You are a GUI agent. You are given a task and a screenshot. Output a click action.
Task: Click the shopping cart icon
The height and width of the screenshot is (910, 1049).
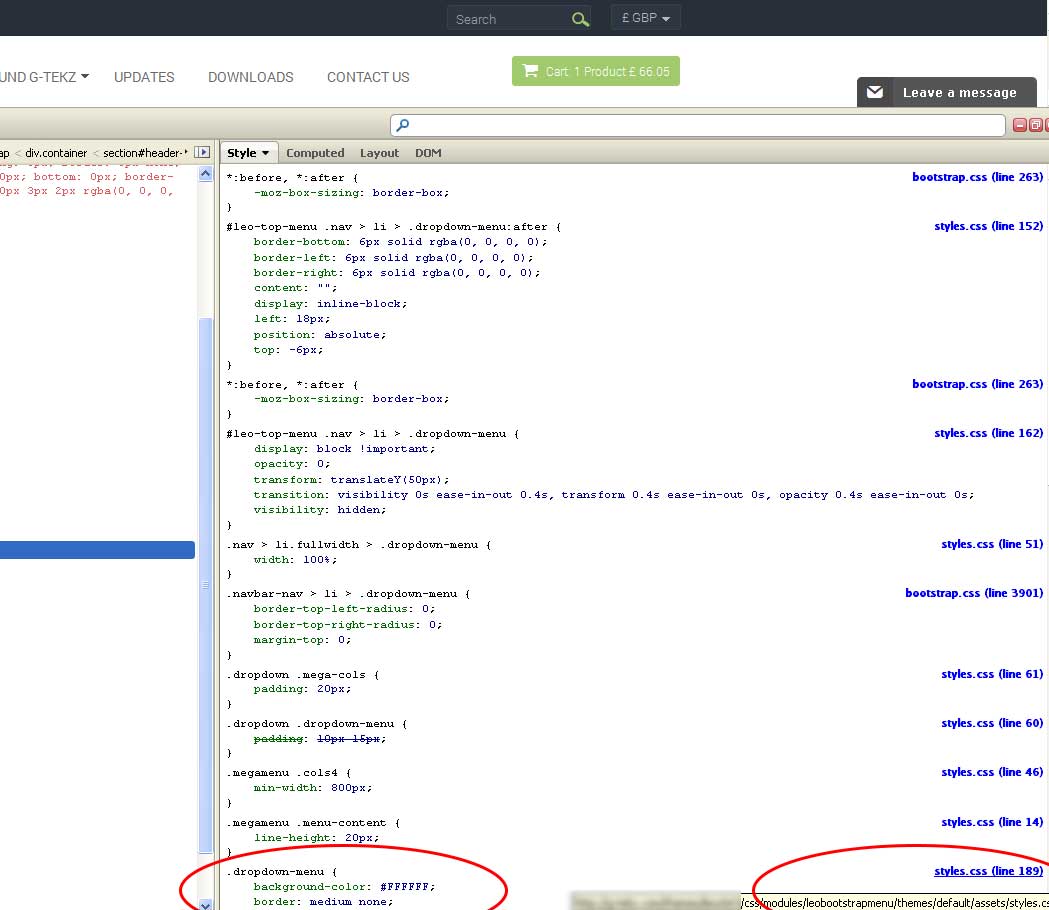click(531, 72)
